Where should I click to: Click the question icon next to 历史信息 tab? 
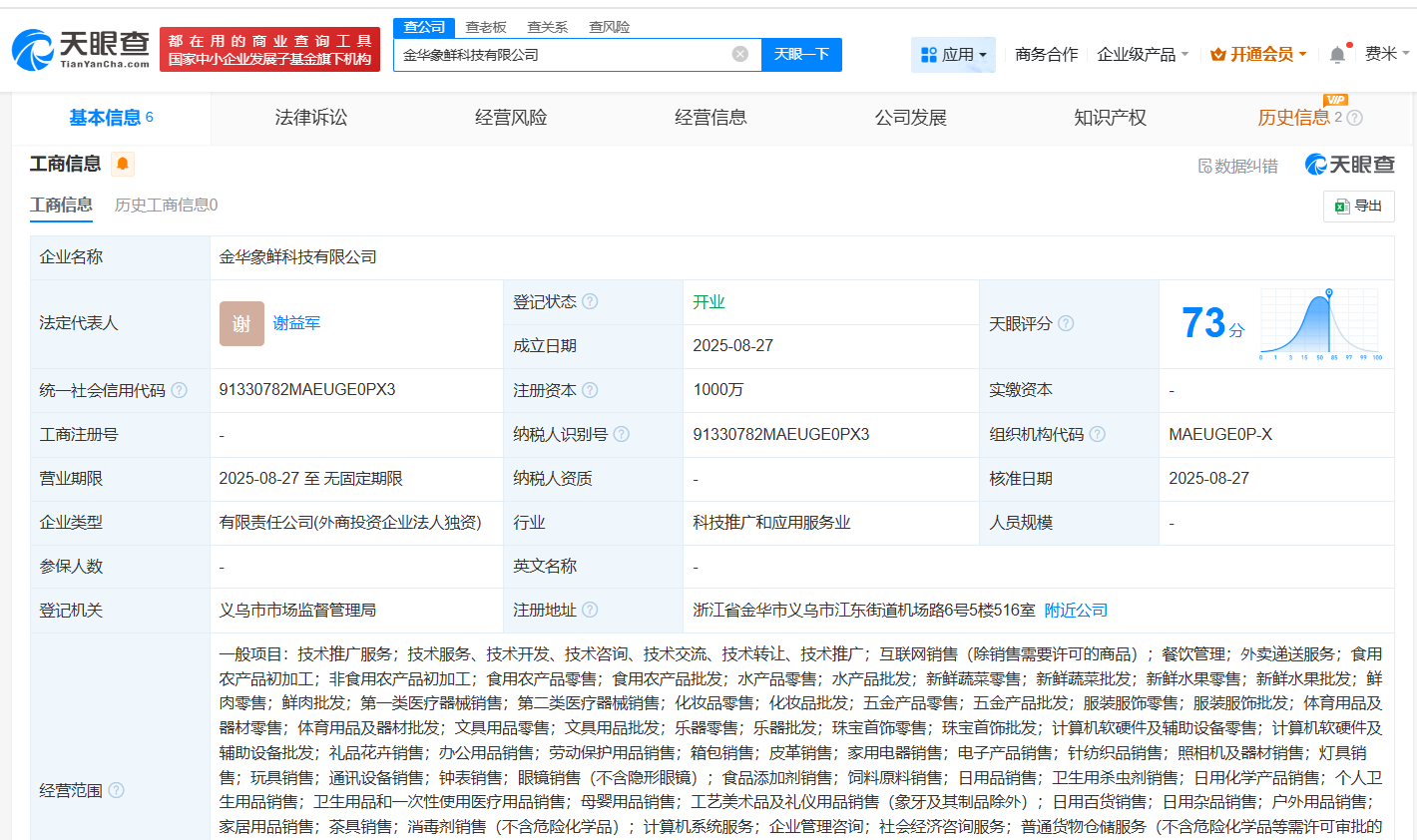(1354, 117)
